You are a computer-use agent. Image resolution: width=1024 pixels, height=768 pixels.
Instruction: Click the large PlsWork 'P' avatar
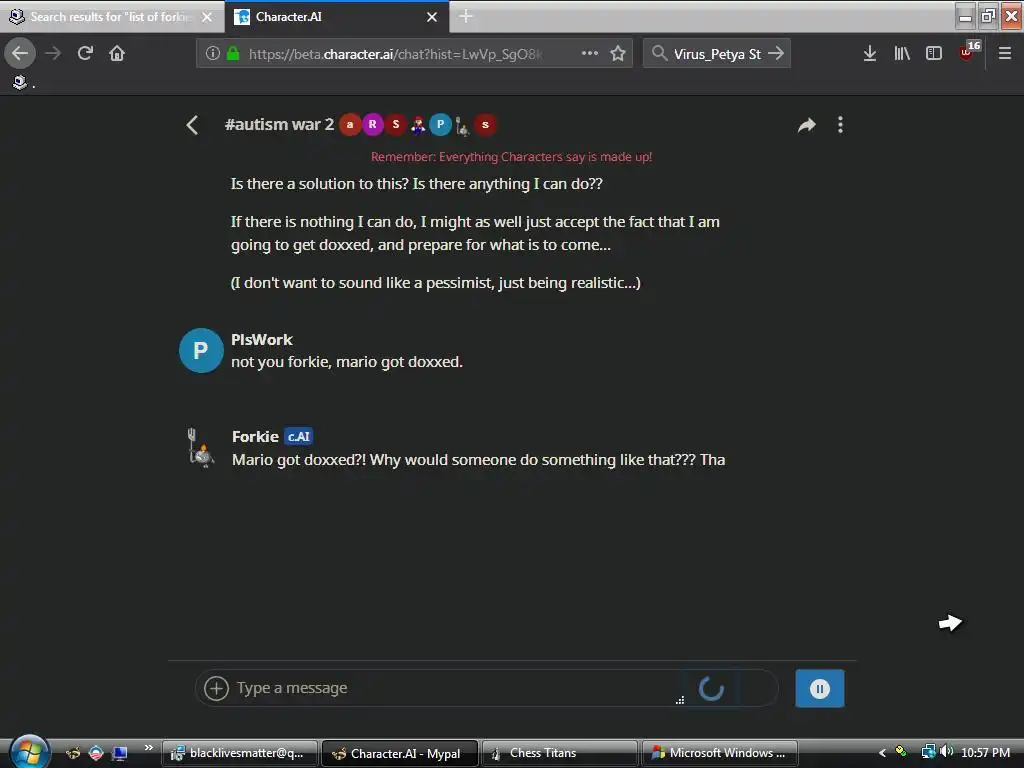click(201, 350)
